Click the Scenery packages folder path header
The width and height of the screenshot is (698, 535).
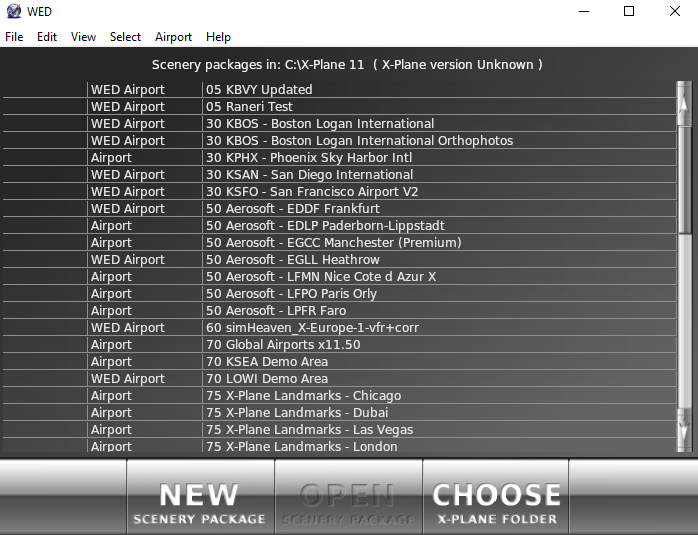(347, 65)
